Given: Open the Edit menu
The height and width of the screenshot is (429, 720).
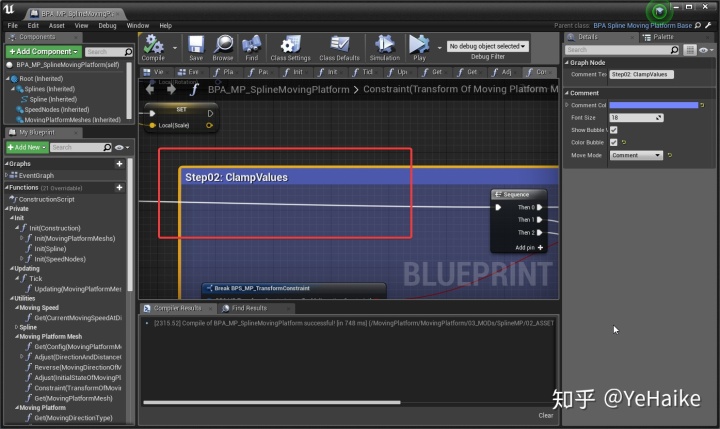Looking at the screenshot, I should [x=33, y=26].
